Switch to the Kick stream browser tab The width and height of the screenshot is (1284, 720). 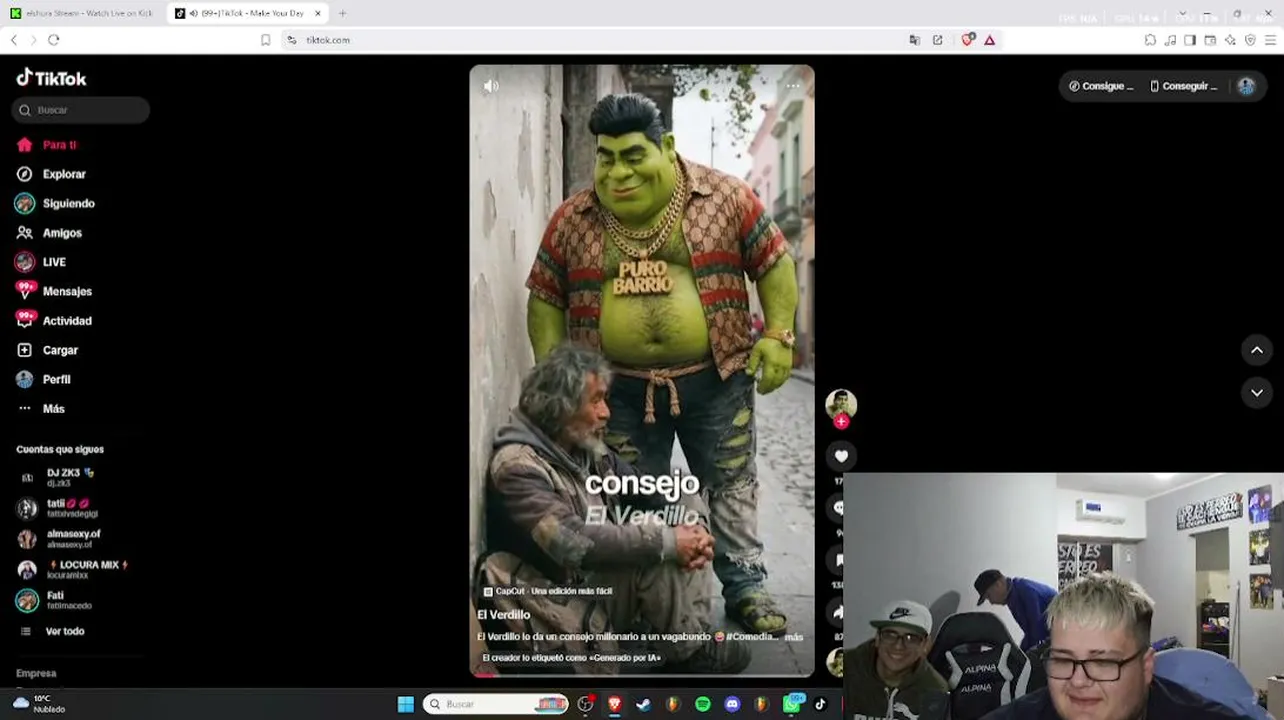(82, 13)
